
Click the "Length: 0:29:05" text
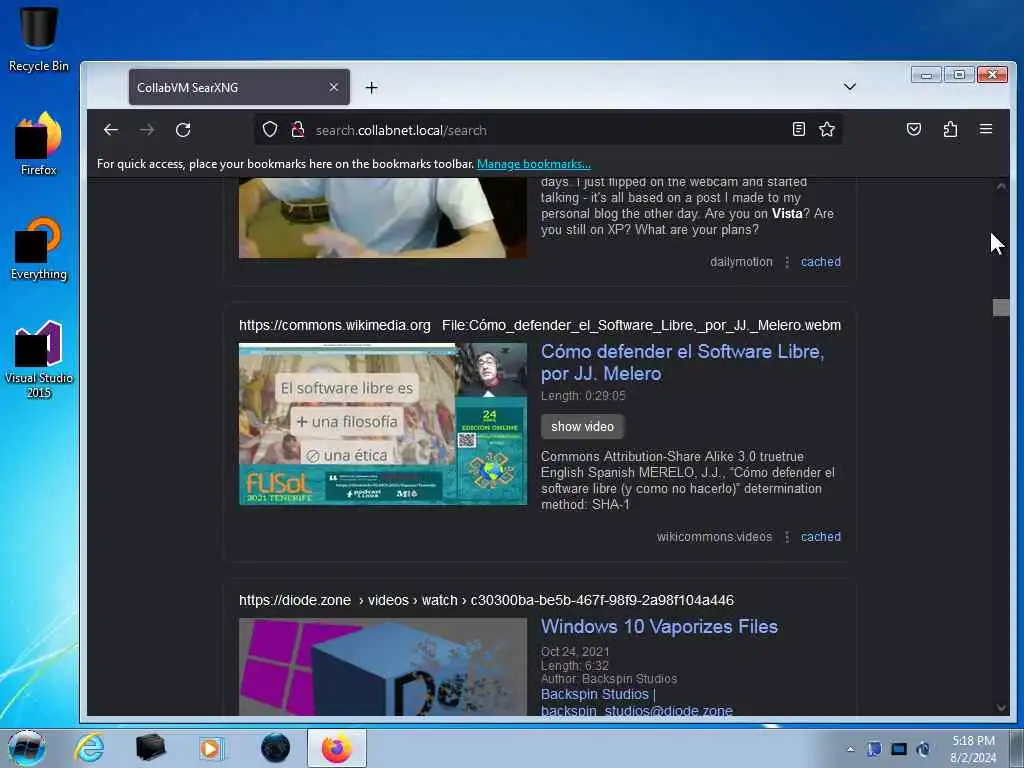(583, 396)
